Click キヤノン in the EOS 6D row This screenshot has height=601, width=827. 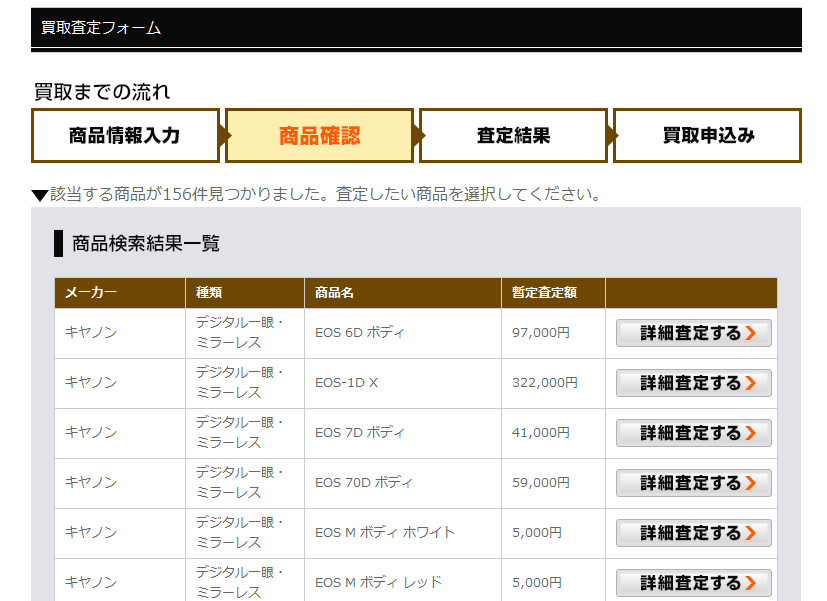click(x=91, y=332)
